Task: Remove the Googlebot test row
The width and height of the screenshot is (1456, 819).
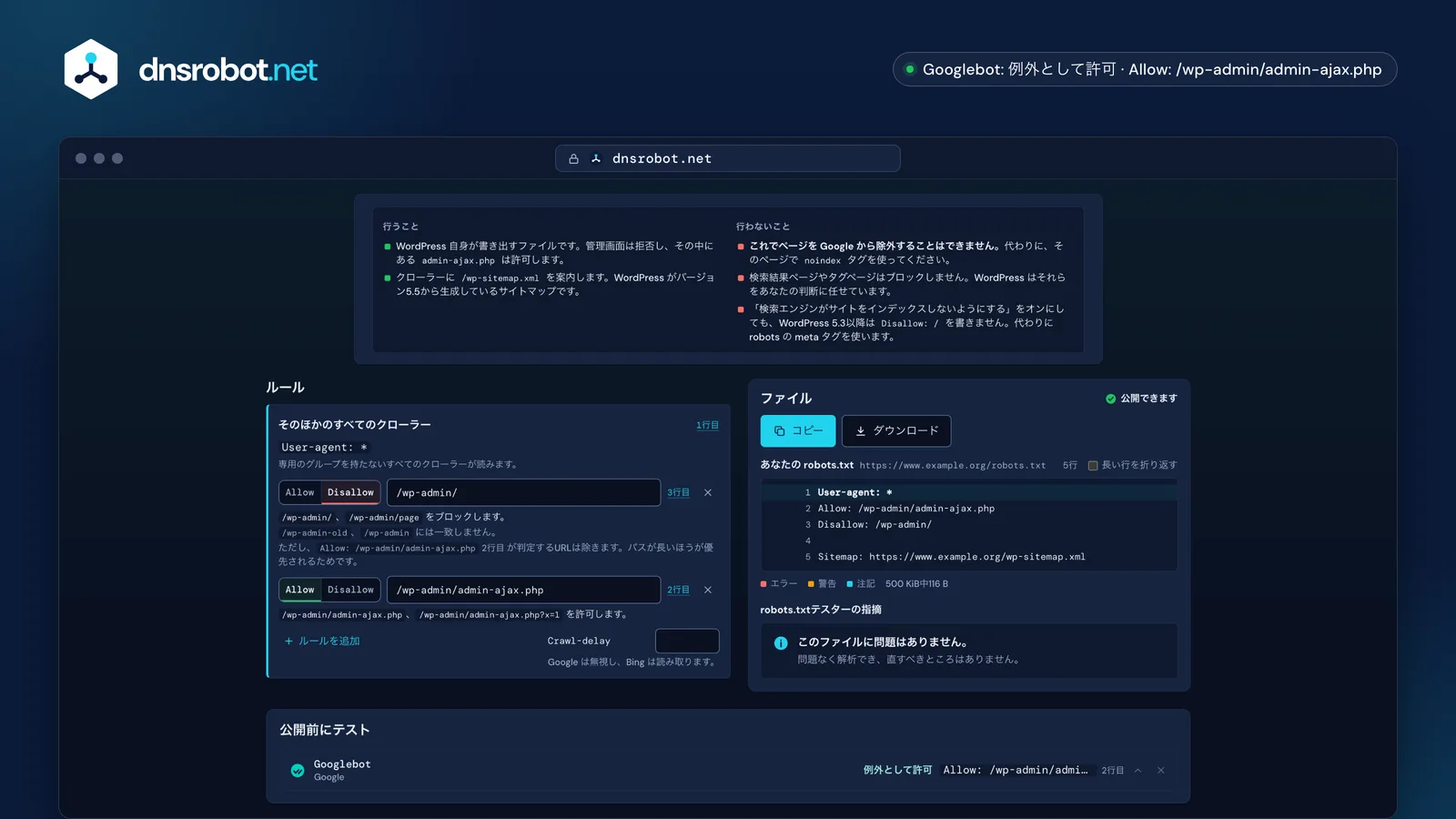Action: (1161, 771)
